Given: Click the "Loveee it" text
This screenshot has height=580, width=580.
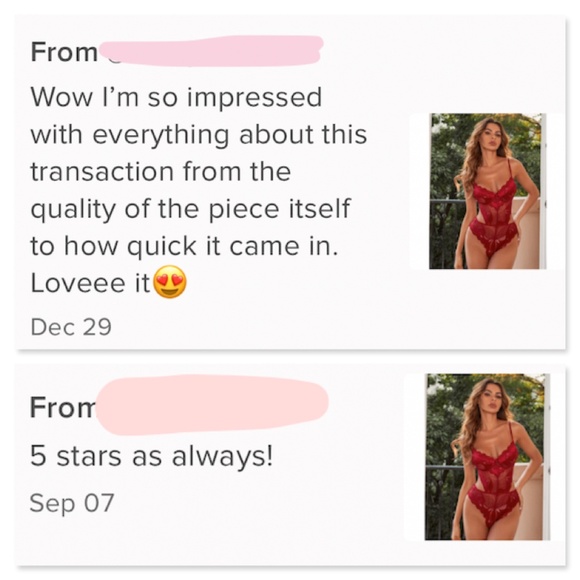Looking at the screenshot, I should click(91, 283).
